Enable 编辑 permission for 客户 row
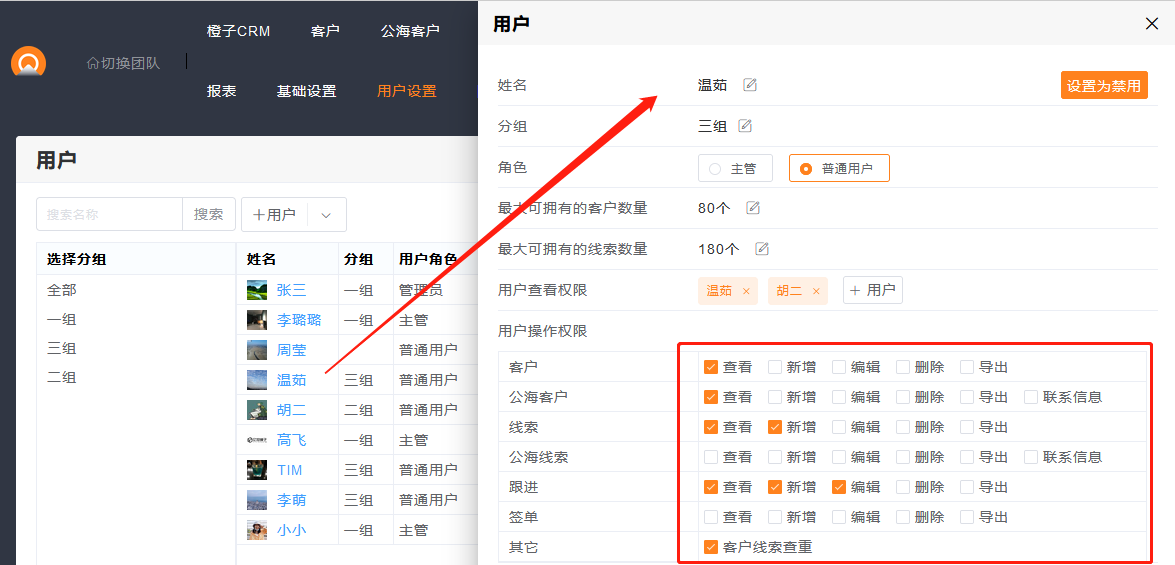 [839, 367]
